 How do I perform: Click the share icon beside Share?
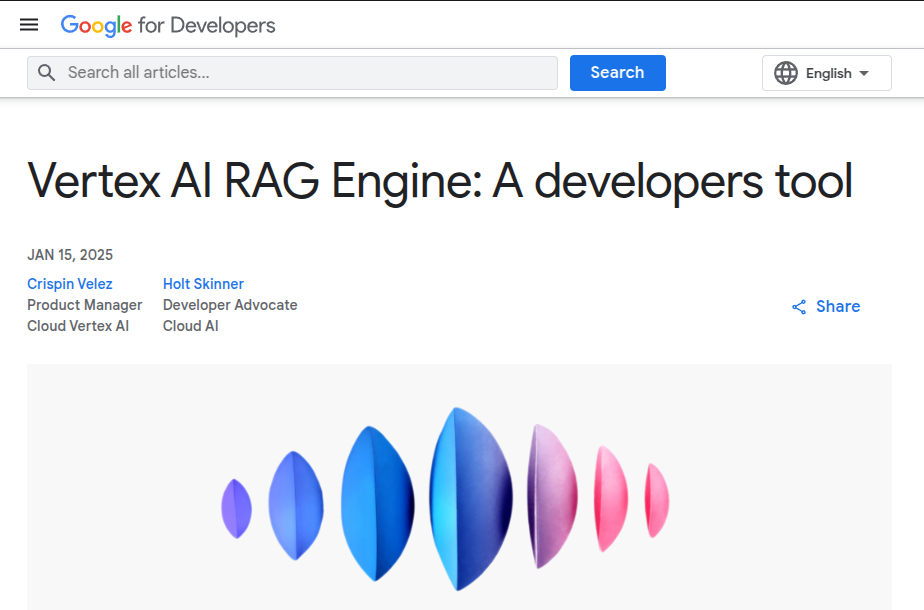799,307
